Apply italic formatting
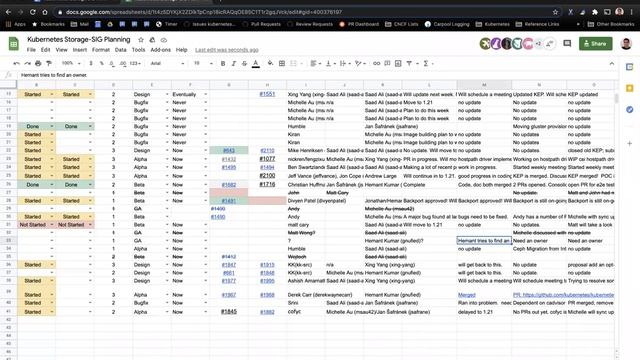Screen dimensions: 640x360 click(x=233, y=63)
